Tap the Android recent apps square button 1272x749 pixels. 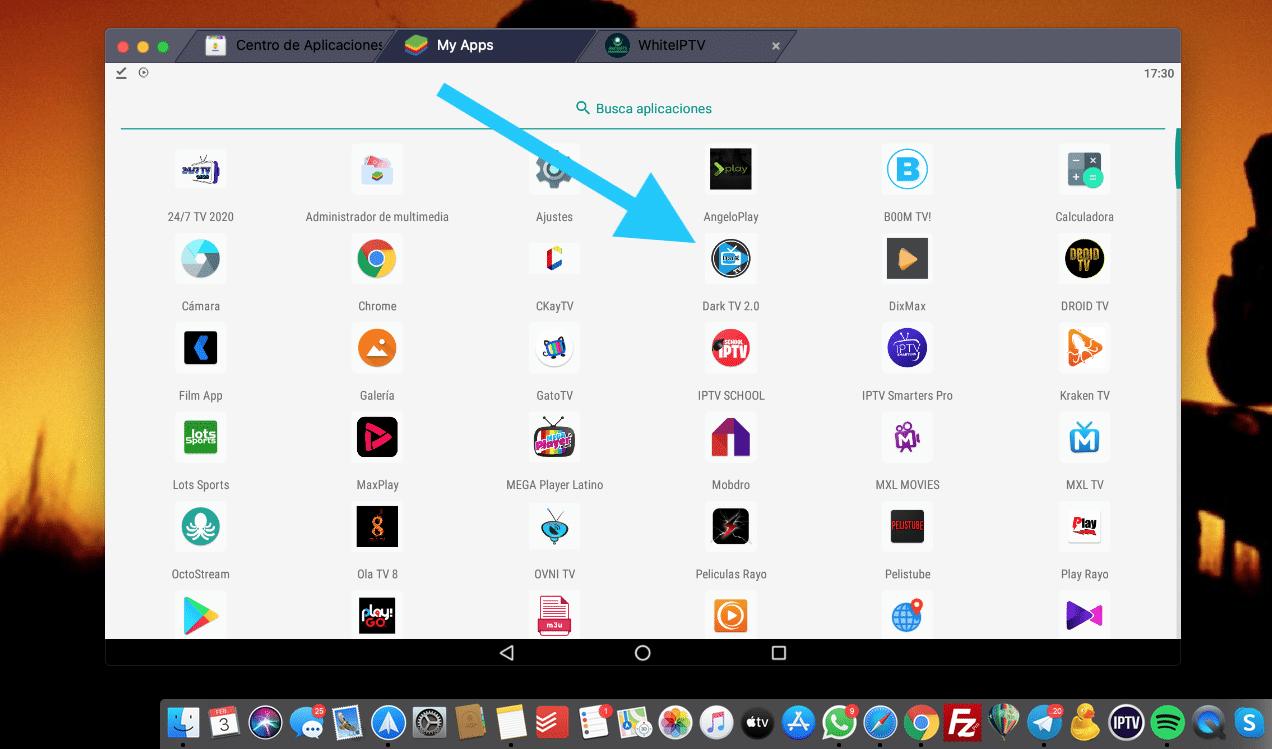tap(779, 653)
